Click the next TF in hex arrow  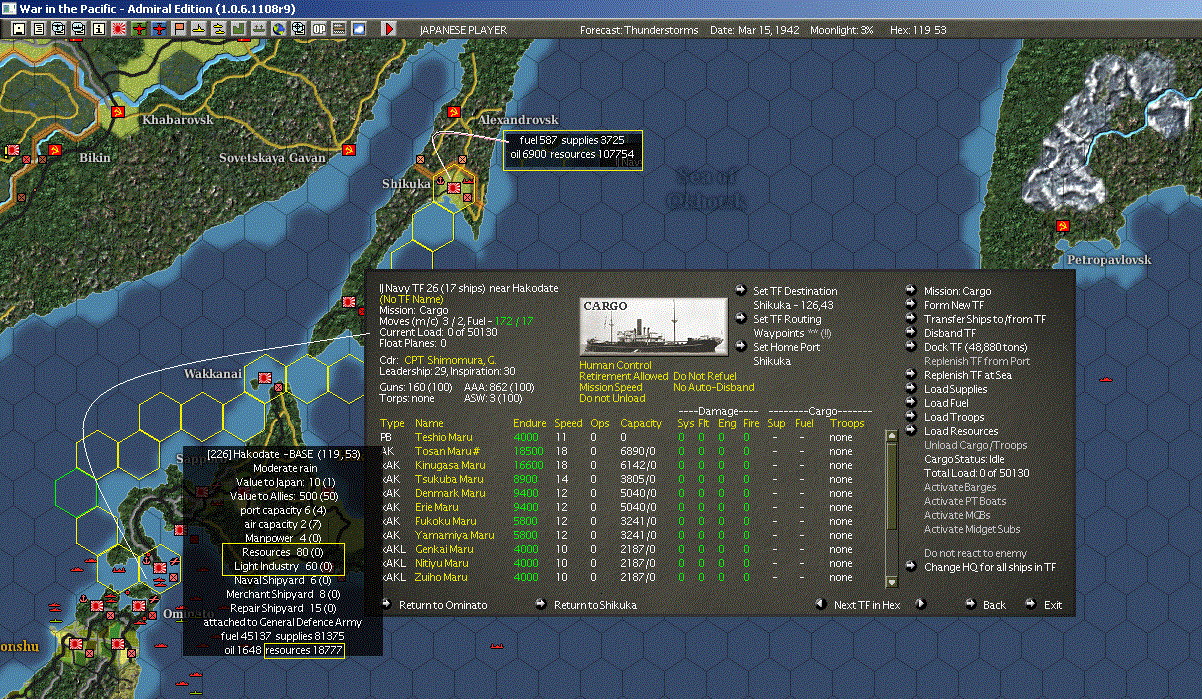click(x=921, y=604)
